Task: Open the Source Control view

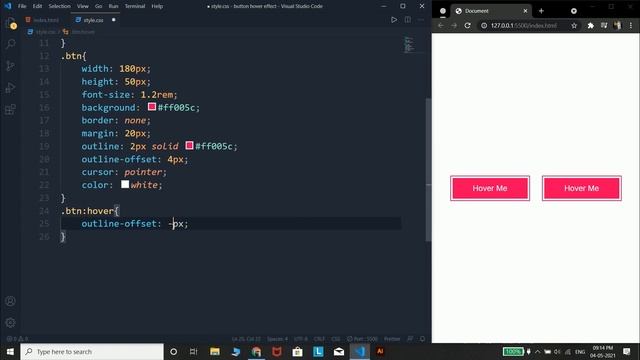Action: tap(11, 66)
